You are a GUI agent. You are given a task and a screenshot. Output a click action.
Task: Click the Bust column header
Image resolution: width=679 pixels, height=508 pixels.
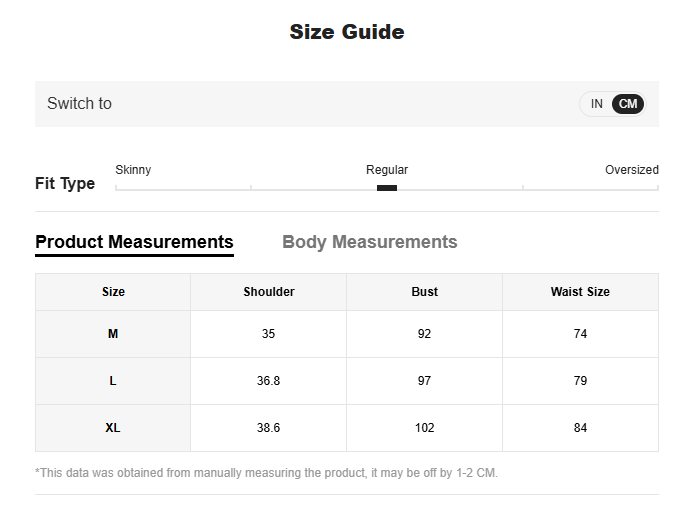pyautogui.click(x=424, y=292)
